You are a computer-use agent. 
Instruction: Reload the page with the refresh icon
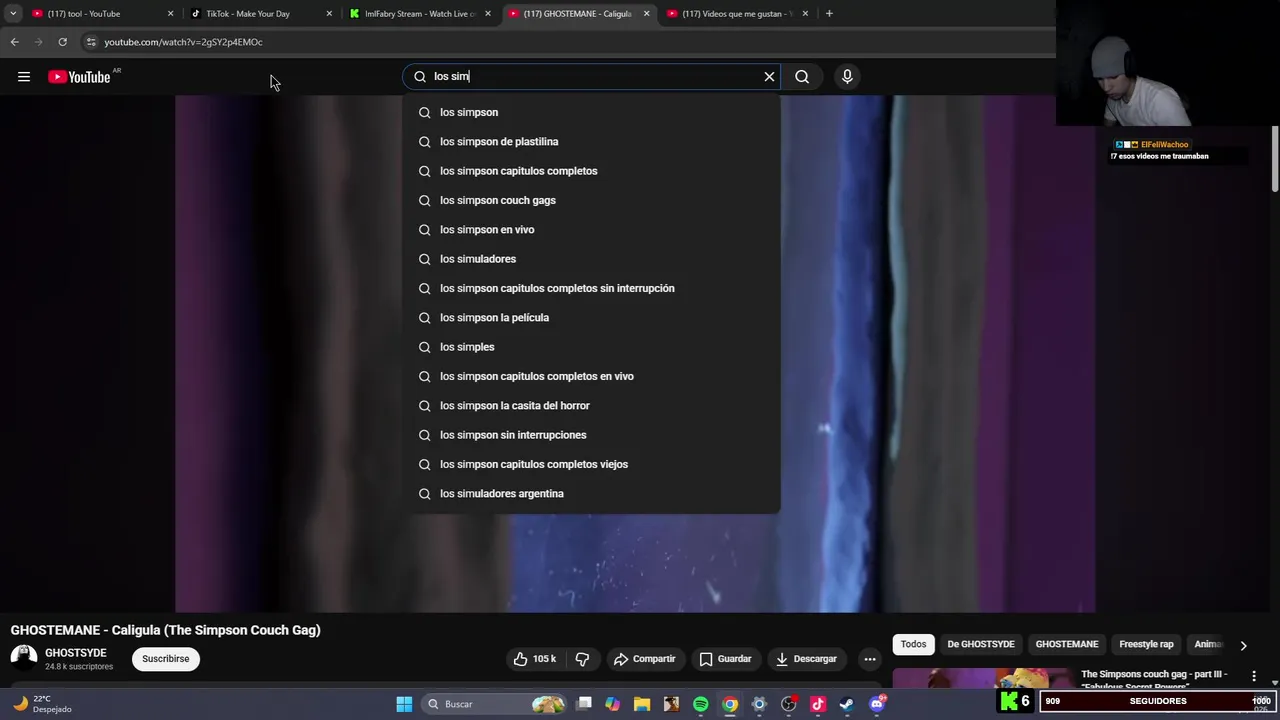coord(62,42)
